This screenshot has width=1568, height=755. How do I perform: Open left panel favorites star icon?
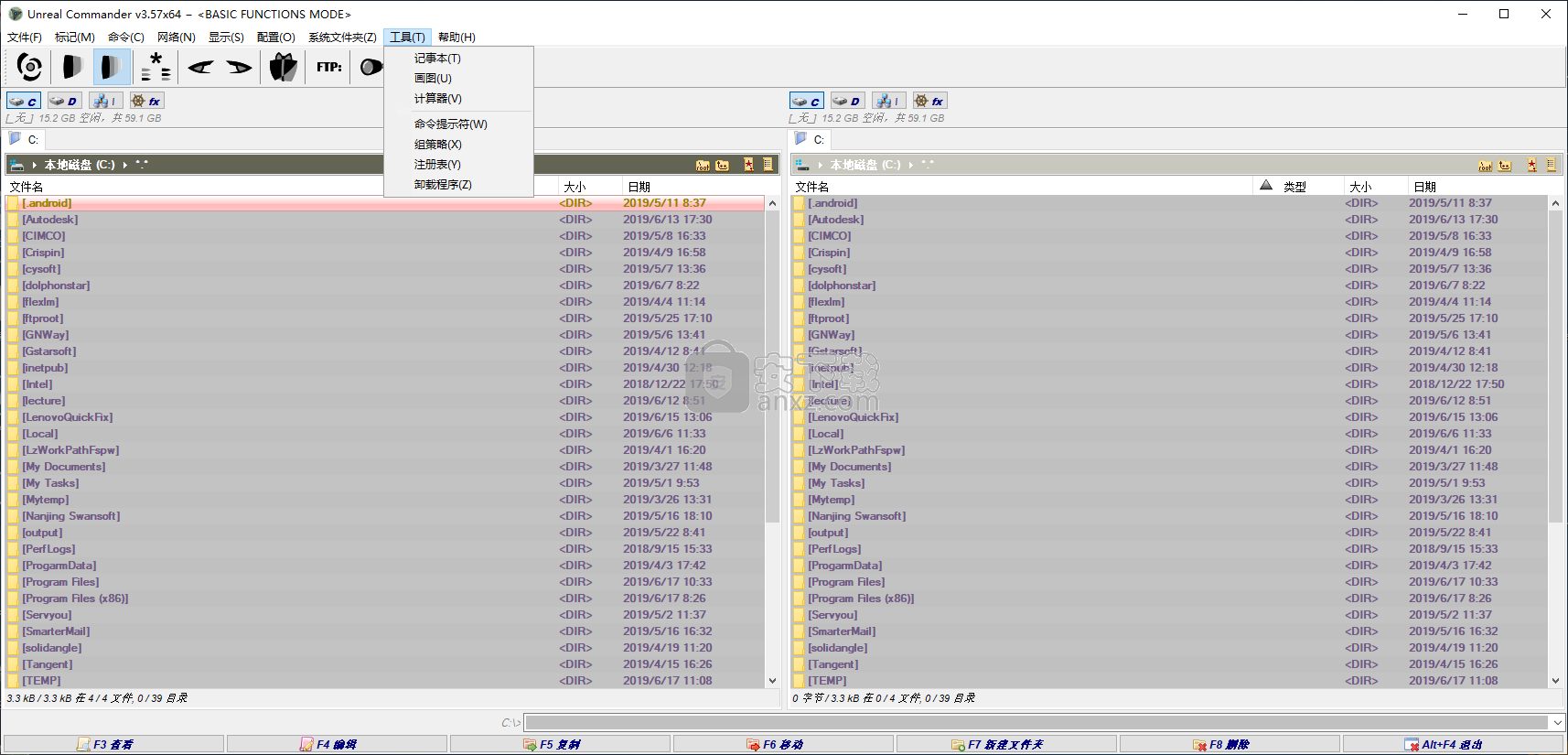[748, 165]
